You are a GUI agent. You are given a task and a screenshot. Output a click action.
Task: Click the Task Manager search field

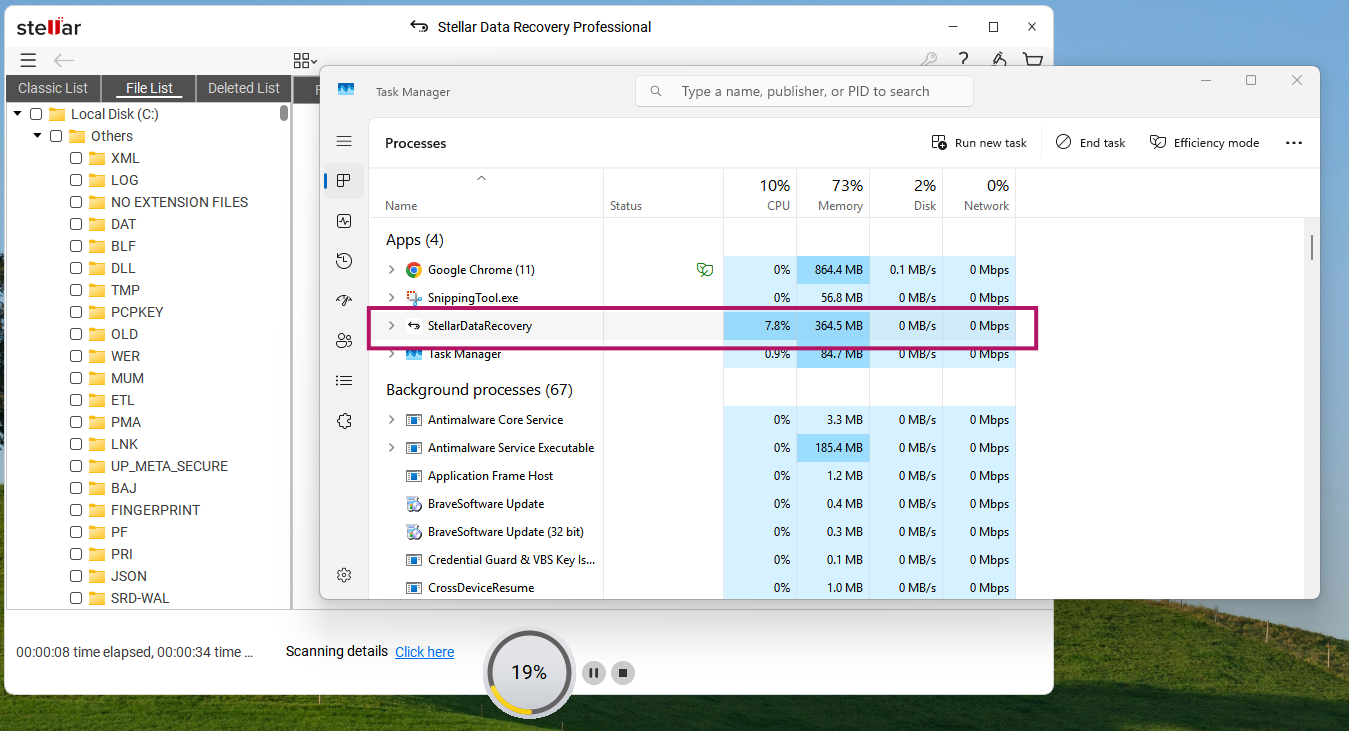[803, 90]
